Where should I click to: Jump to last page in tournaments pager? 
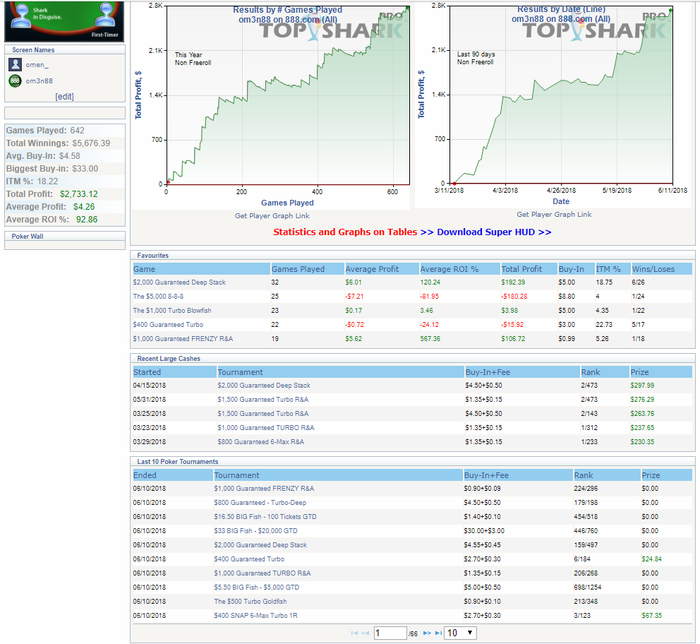(438, 633)
